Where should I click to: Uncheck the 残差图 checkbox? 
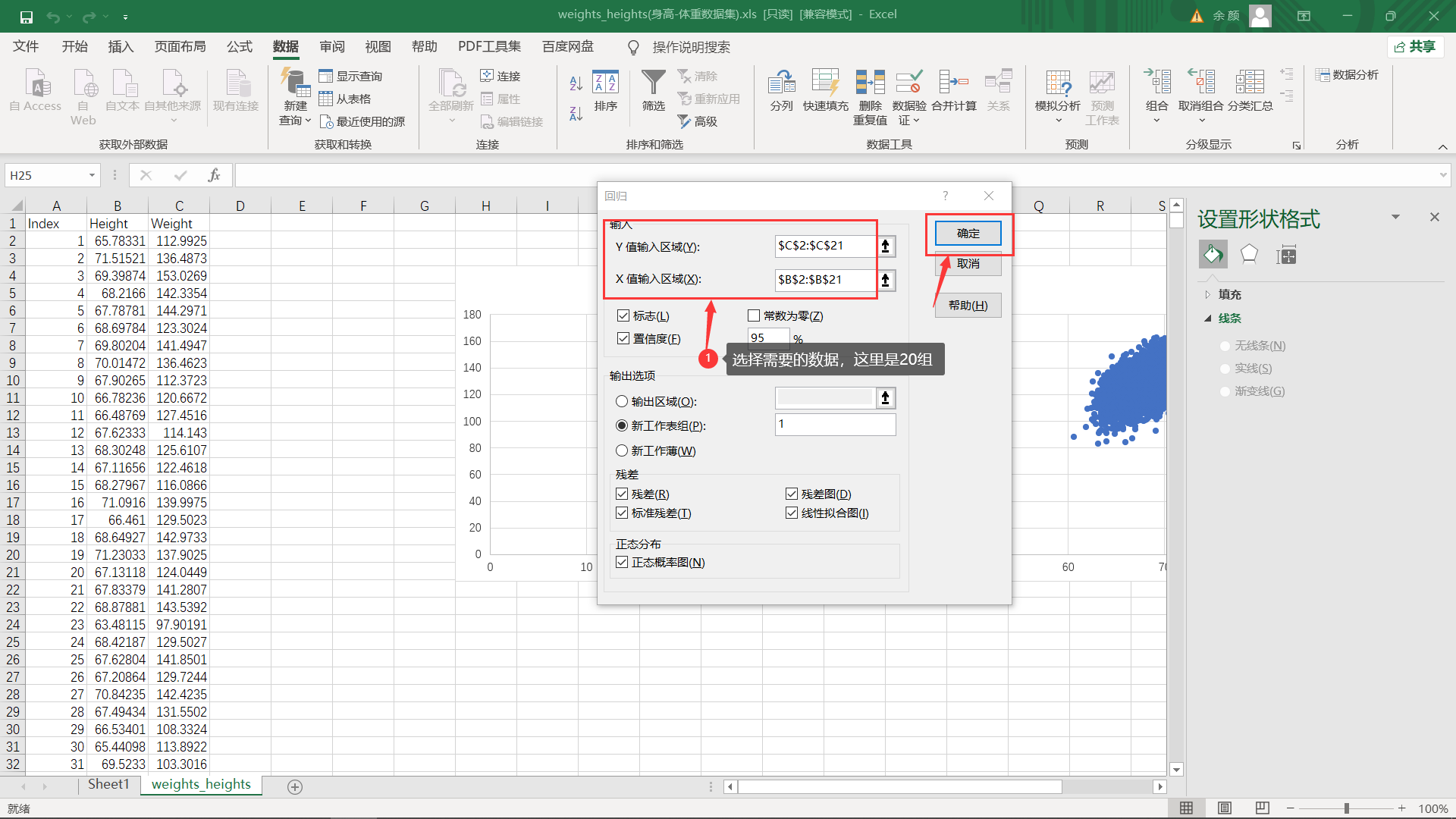pos(792,494)
